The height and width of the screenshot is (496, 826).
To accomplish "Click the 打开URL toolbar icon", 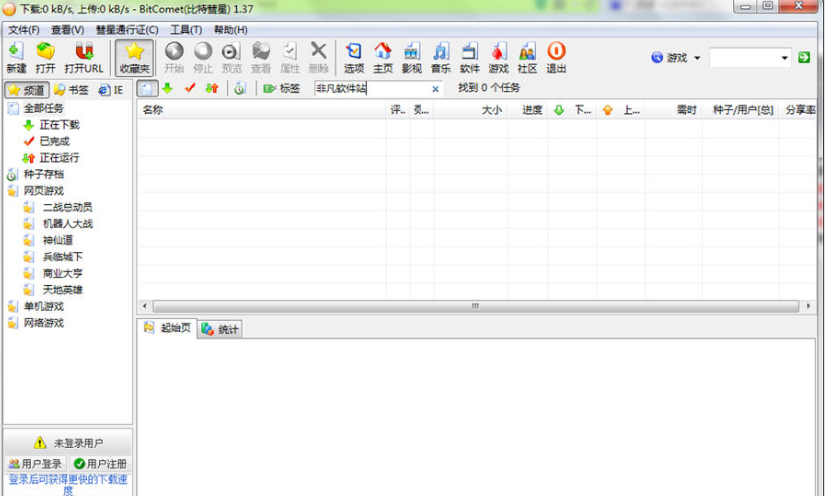I will (84, 57).
